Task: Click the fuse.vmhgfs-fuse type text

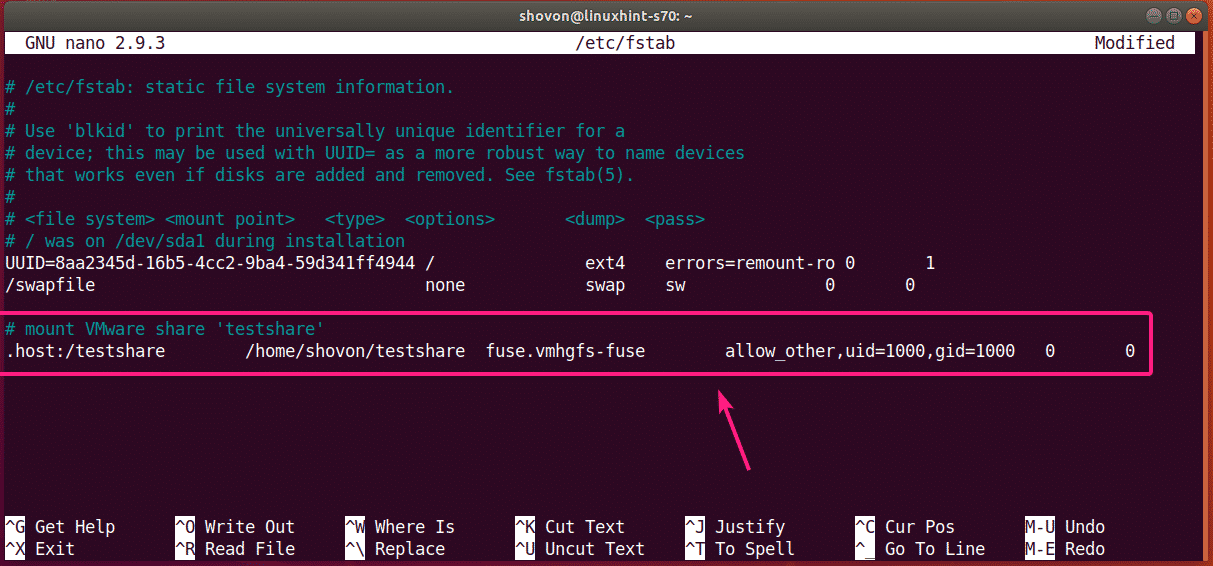Action: coord(565,351)
